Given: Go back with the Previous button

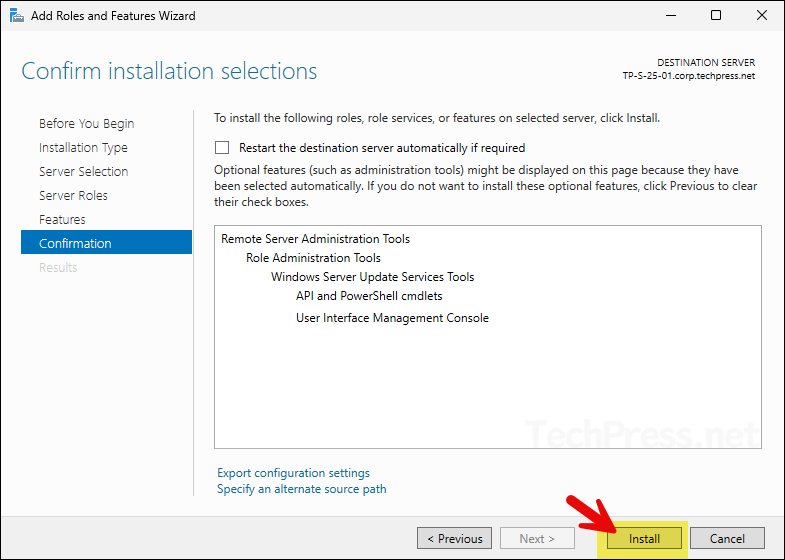Looking at the screenshot, I should pos(454,539).
